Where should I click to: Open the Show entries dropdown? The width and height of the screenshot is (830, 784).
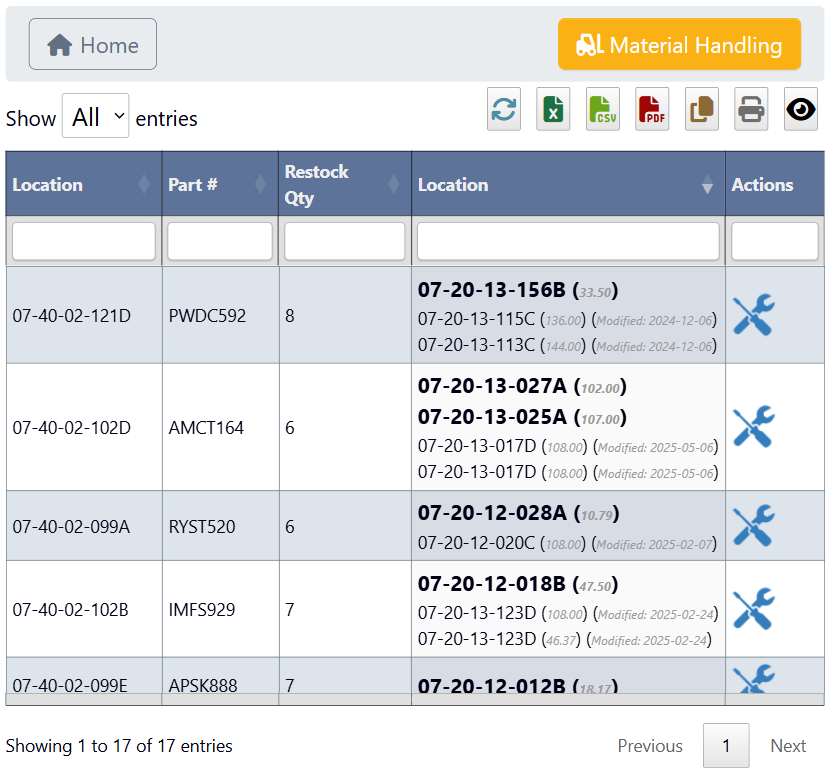tap(95, 116)
